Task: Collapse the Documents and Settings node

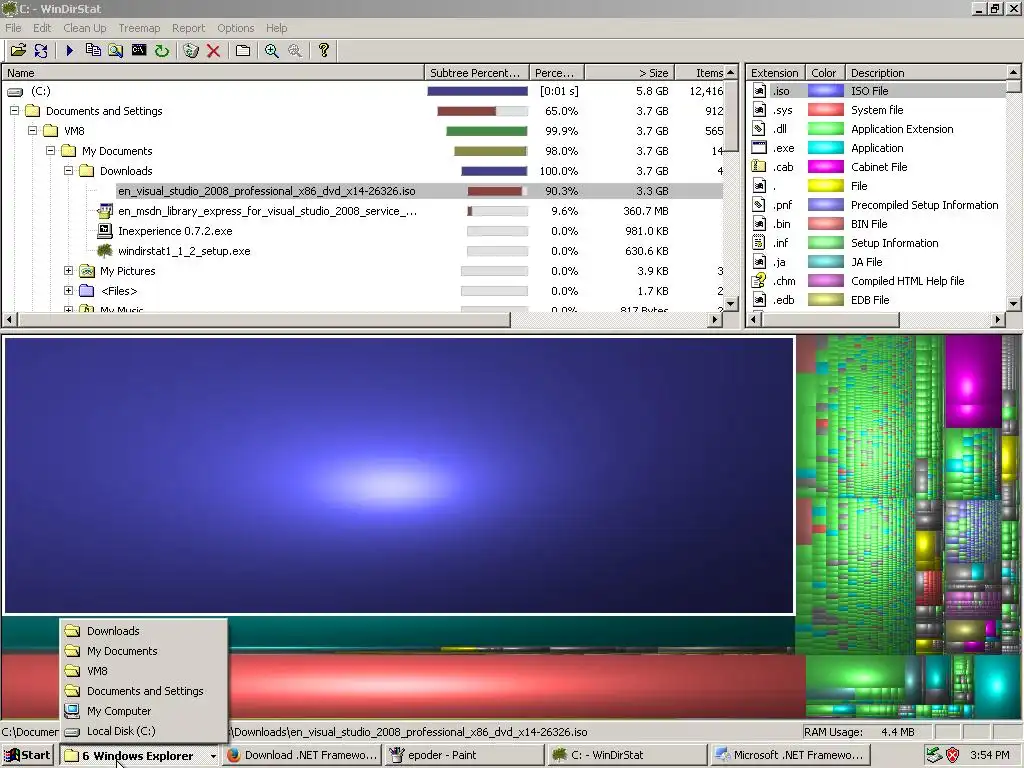Action: (14, 111)
